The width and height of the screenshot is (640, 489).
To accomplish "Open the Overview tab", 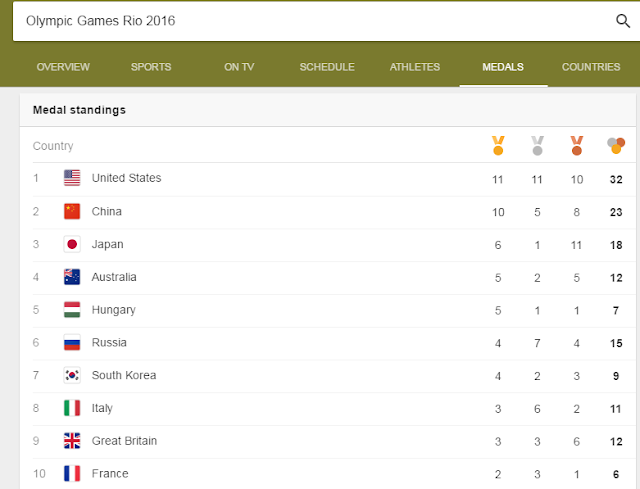I will pos(63,67).
